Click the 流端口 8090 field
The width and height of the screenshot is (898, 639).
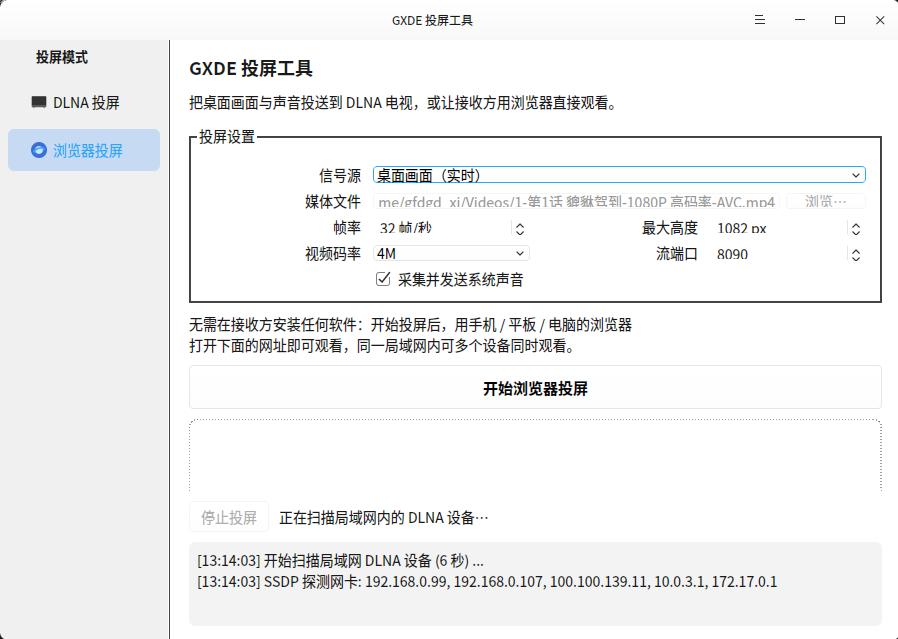[779, 254]
